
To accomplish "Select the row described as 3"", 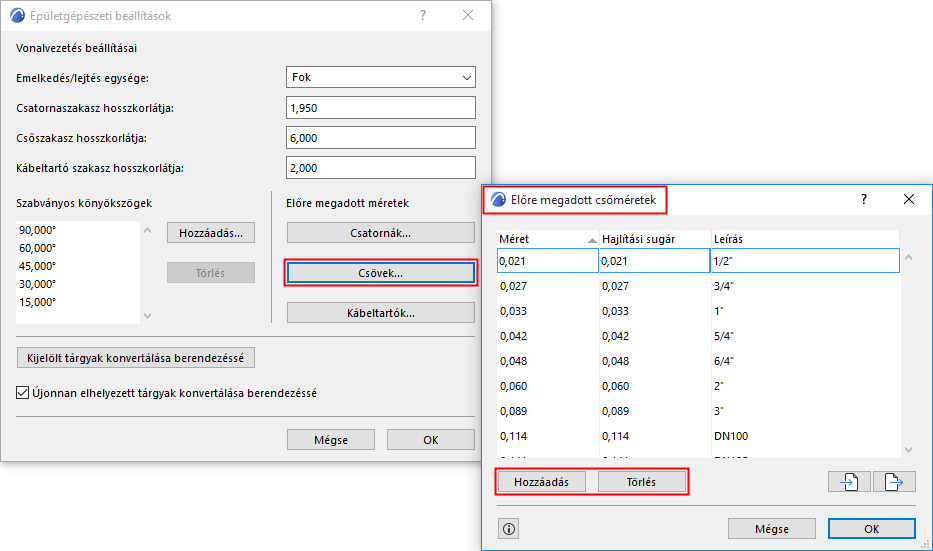I will [699, 411].
